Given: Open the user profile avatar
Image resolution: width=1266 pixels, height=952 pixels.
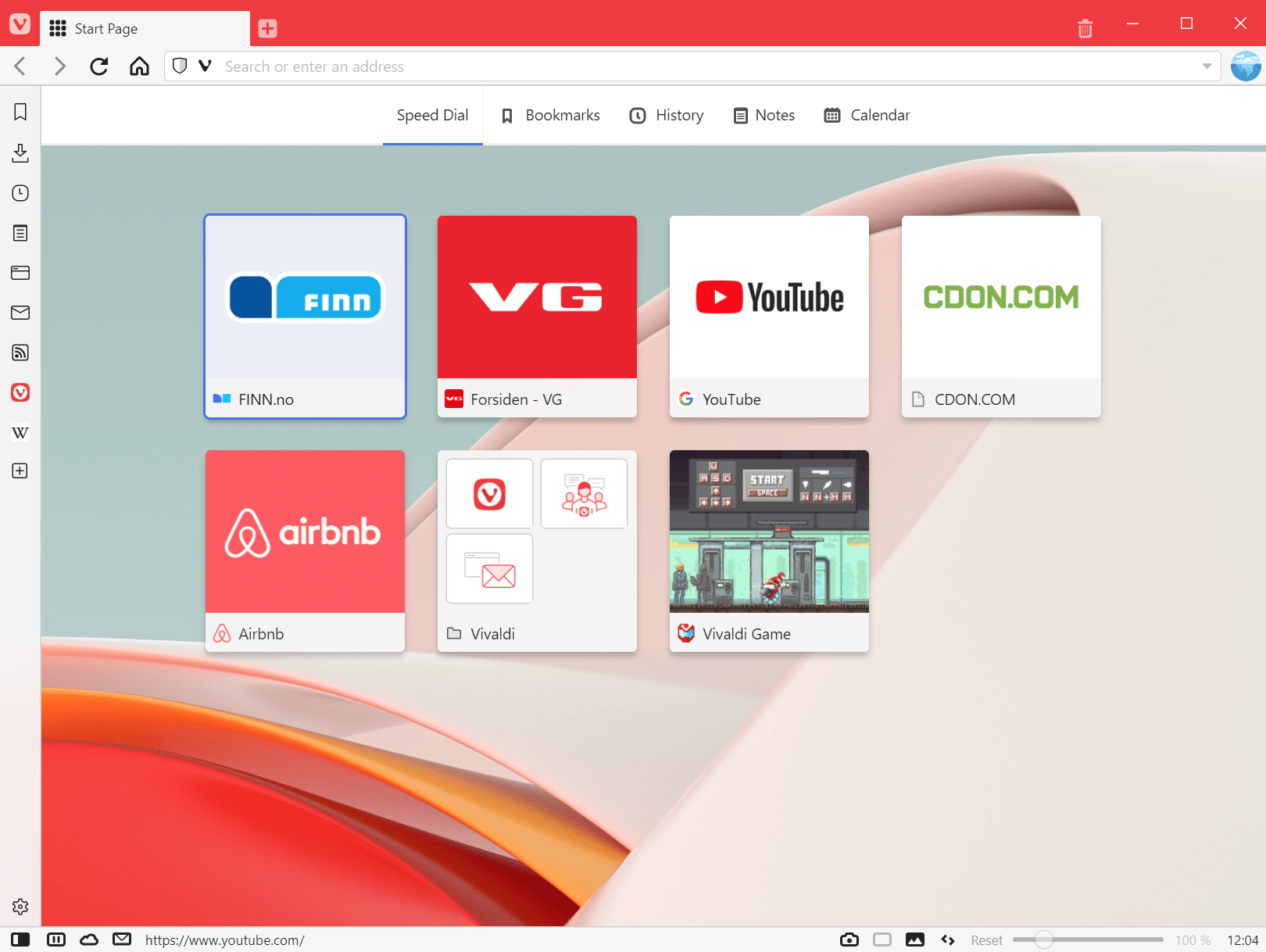Looking at the screenshot, I should (1246, 66).
